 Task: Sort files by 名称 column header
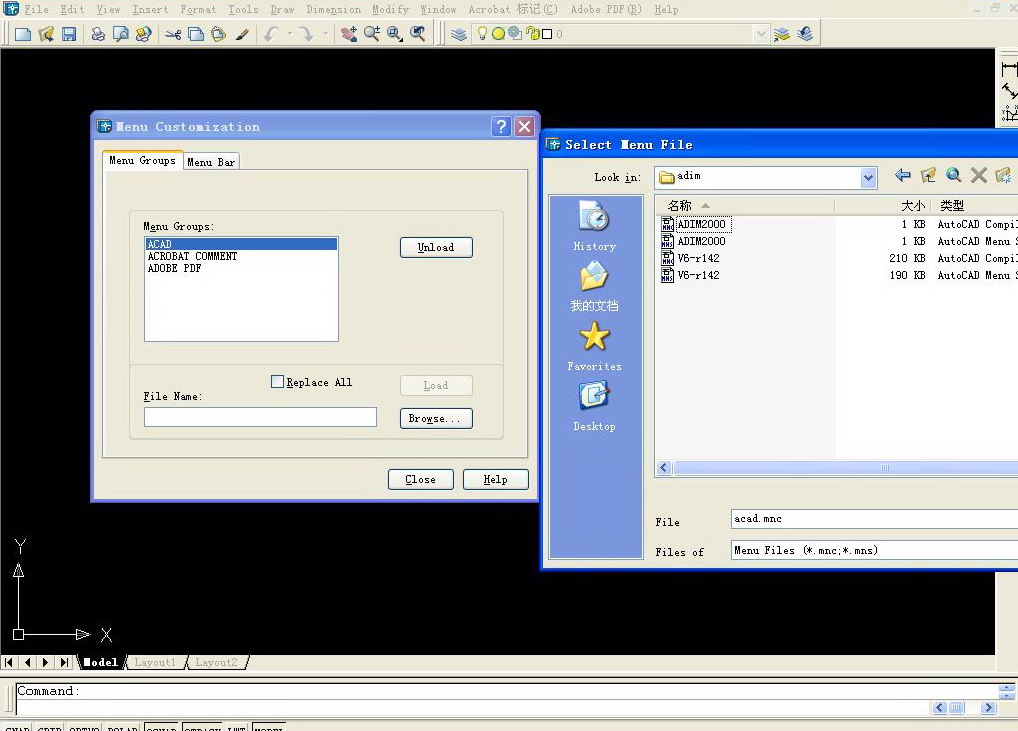[x=745, y=206]
